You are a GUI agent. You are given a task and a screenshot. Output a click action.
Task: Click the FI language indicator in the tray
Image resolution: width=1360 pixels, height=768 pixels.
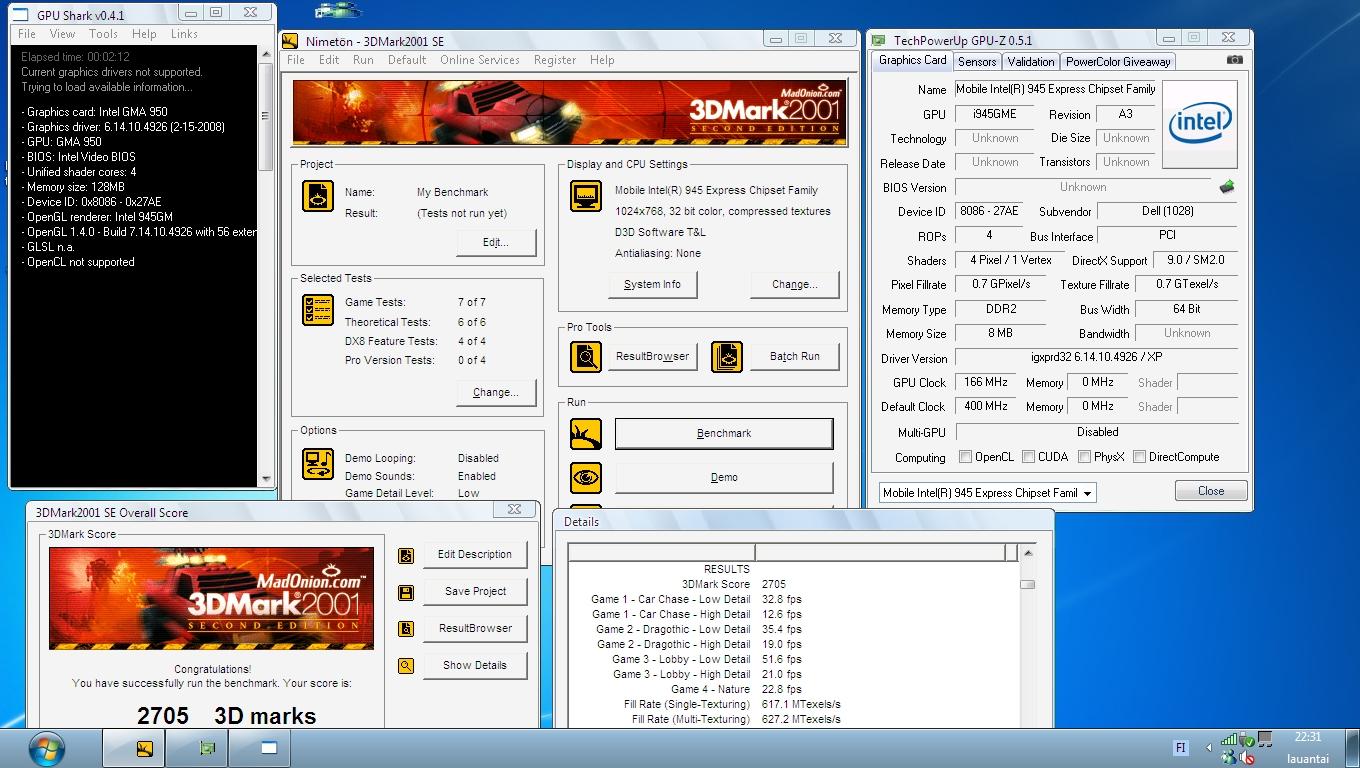point(1180,748)
